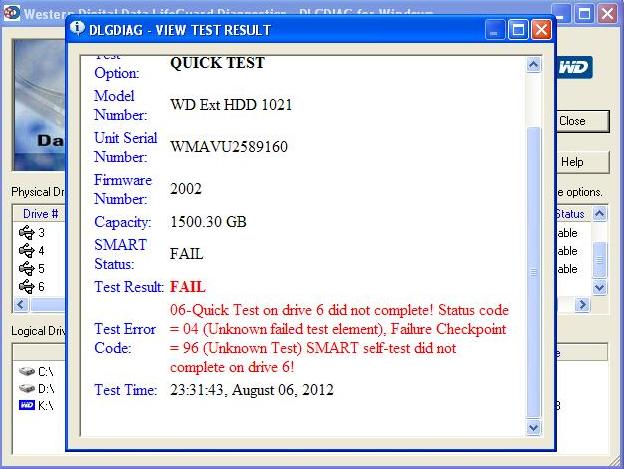Click the Model Number label
This screenshot has width=624, height=469.
[120, 105]
